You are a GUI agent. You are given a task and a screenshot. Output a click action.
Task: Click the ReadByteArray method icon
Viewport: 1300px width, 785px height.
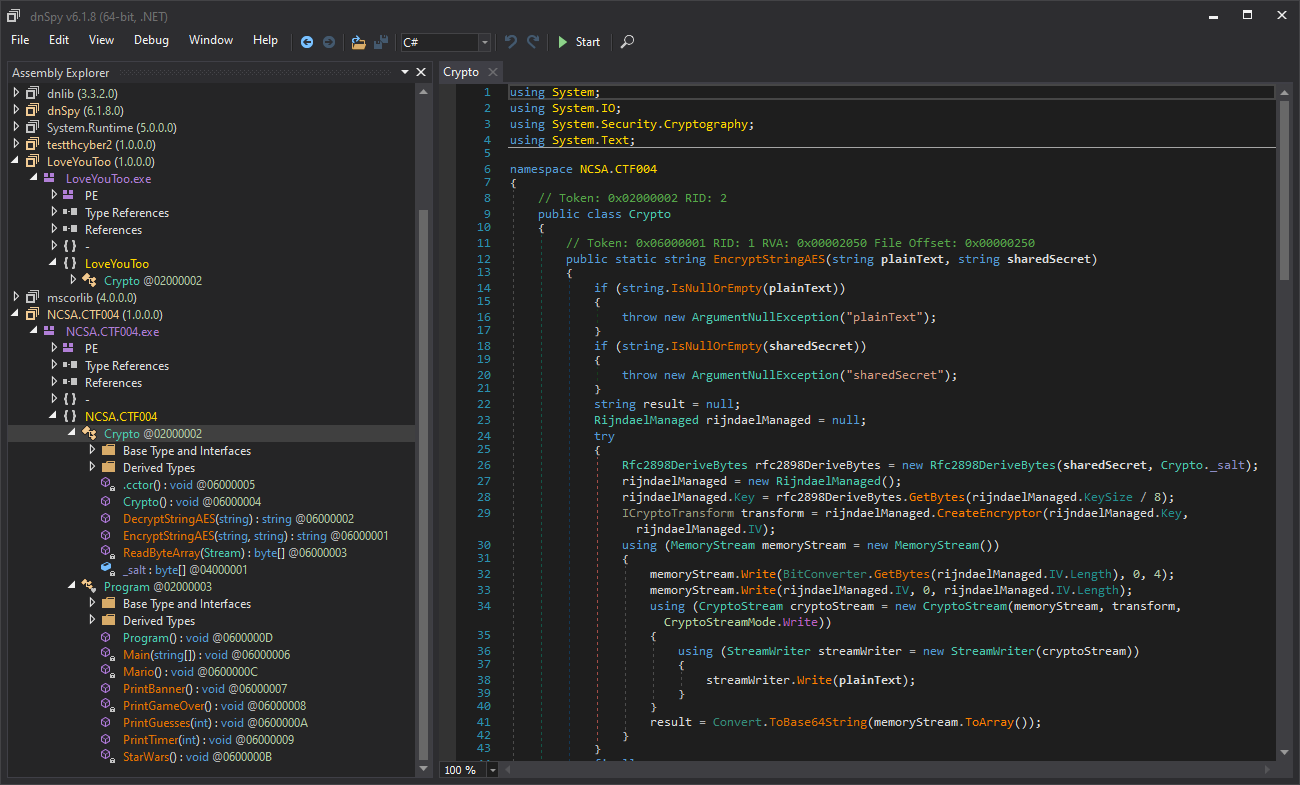coord(109,552)
